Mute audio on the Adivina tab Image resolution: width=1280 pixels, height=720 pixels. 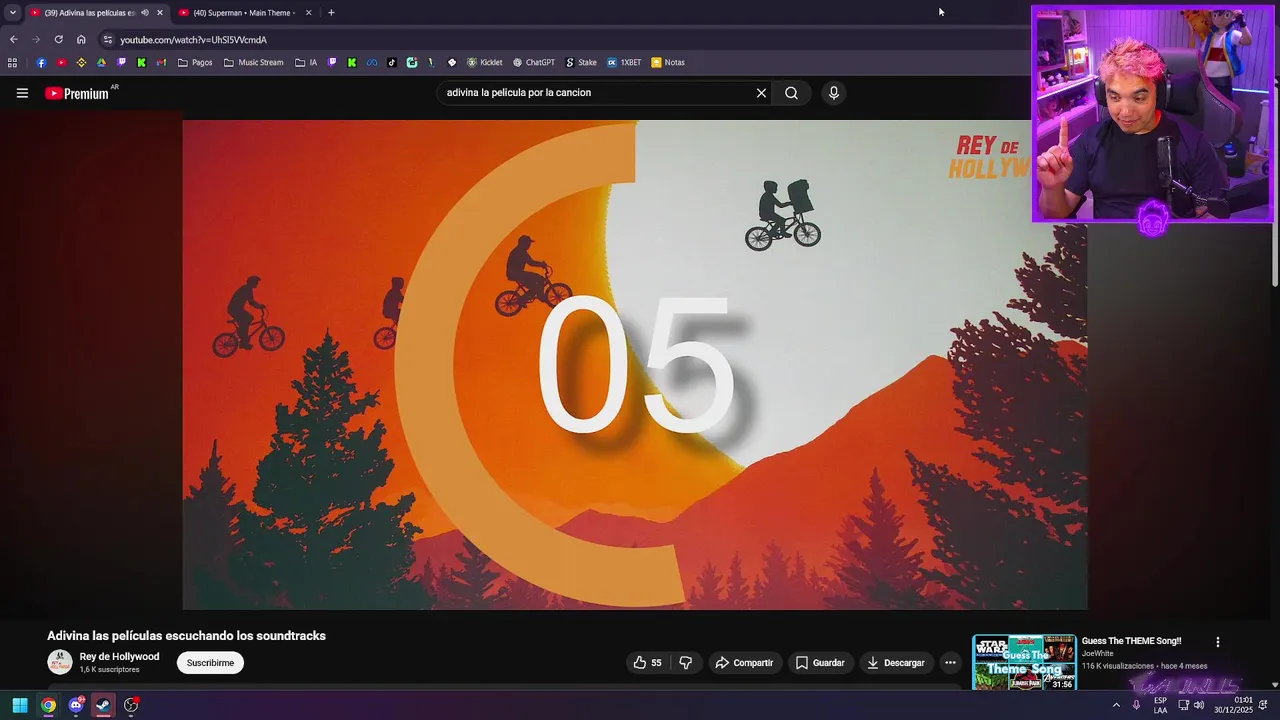pos(145,13)
